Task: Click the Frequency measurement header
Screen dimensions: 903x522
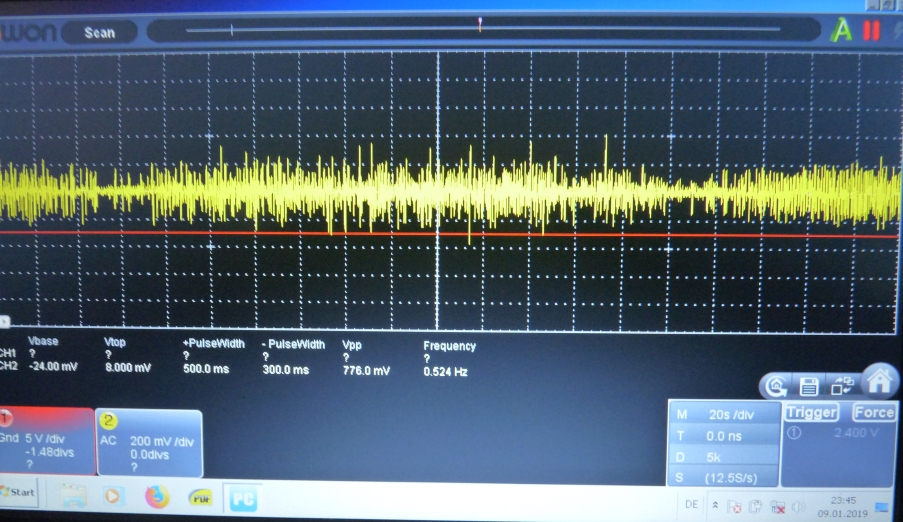Action: 450,346
